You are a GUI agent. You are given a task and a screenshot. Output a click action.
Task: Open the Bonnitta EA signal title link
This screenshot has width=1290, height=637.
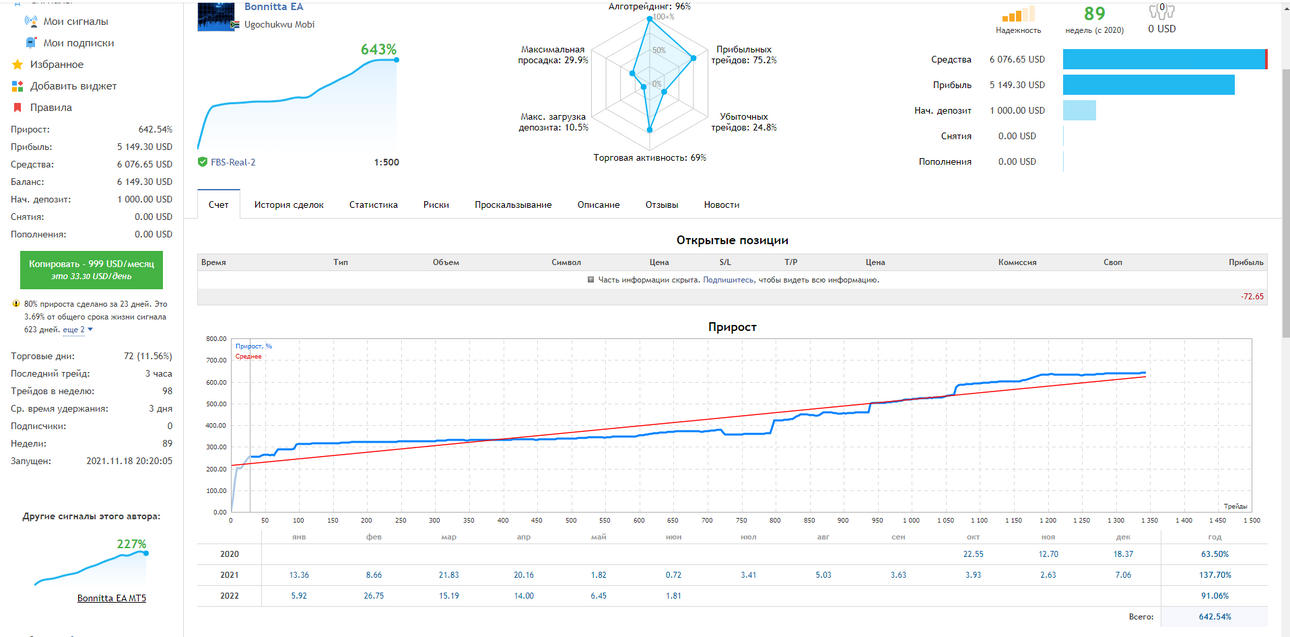tap(273, 7)
